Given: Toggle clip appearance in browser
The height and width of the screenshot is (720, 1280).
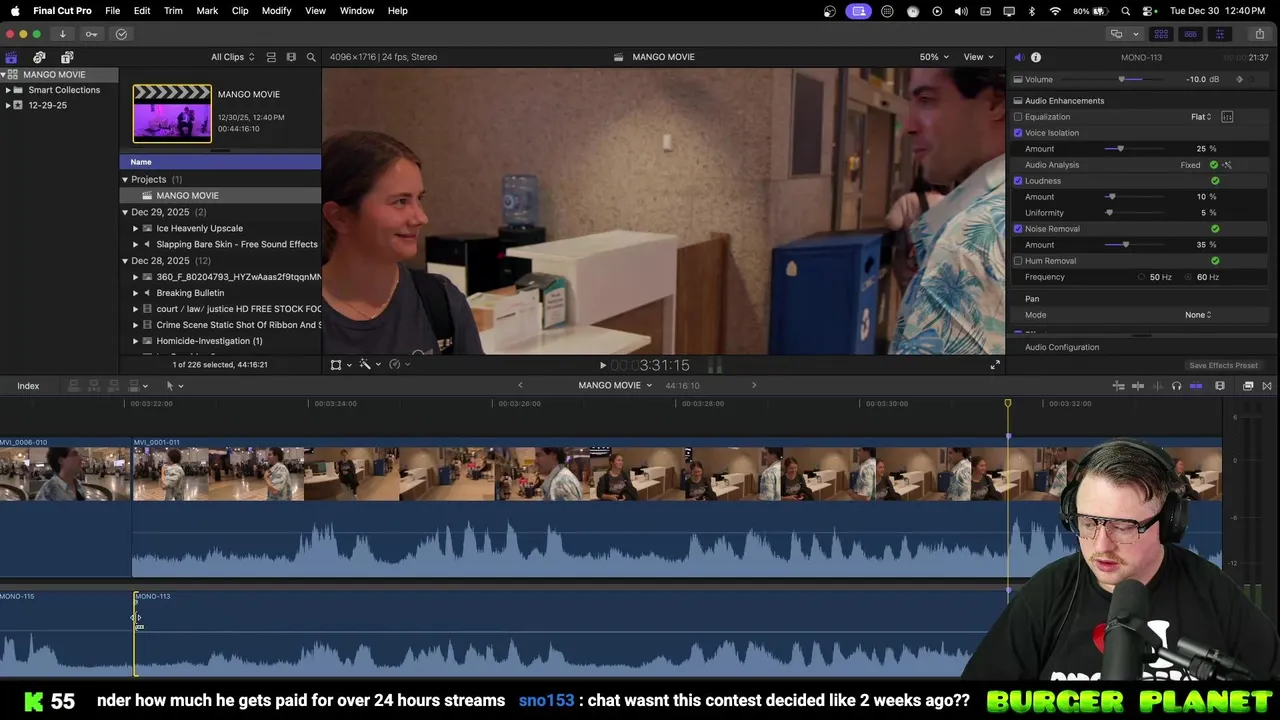Looking at the screenshot, I should pos(271,57).
